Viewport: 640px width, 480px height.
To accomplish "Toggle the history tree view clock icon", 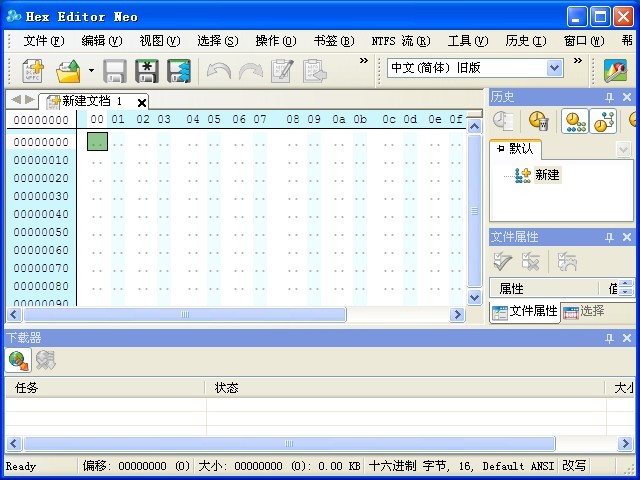I will pyautogui.click(x=603, y=121).
